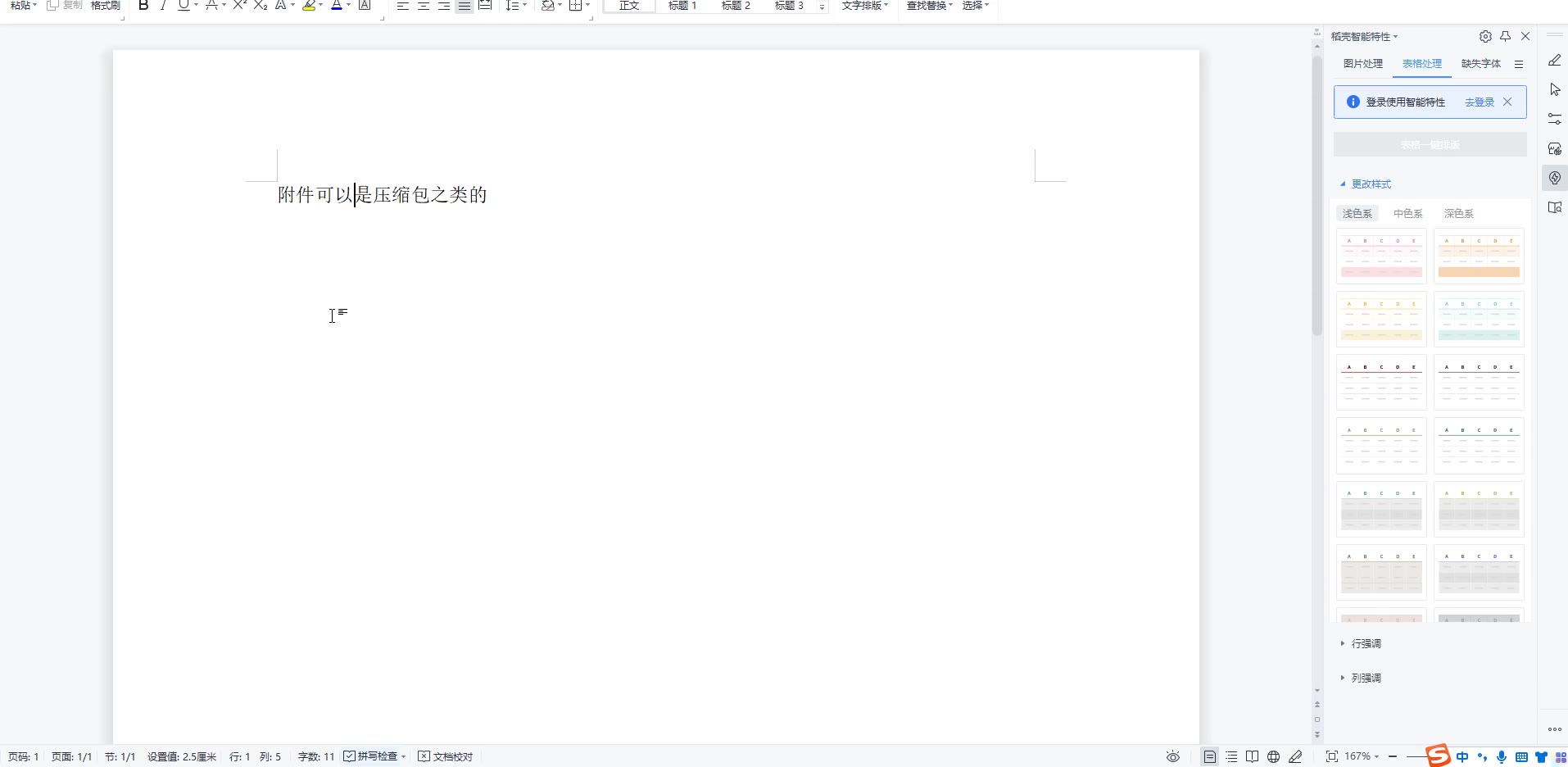Switch to outline view
The image size is (1568, 767).
point(1231,757)
